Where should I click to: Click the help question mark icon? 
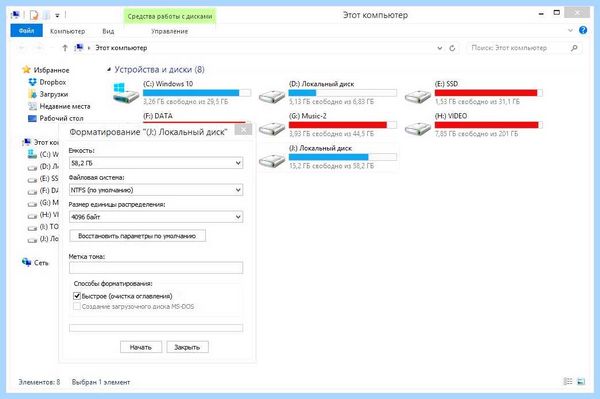[x=583, y=30]
